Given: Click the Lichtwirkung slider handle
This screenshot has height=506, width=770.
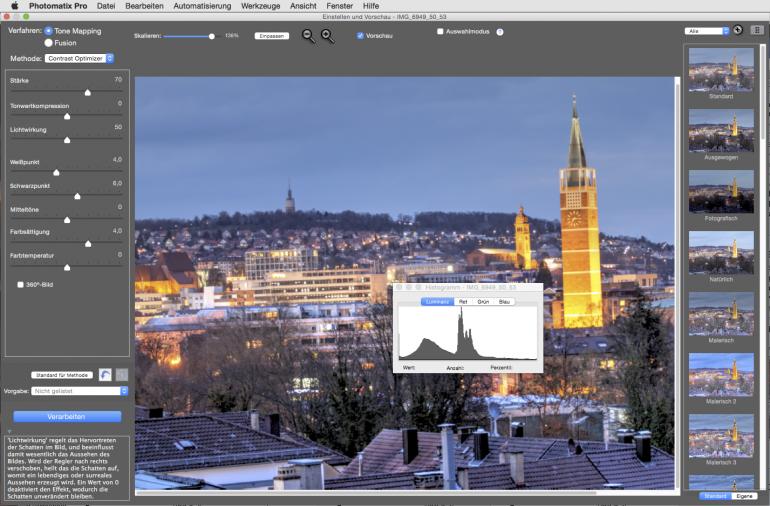Looking at the screenshot, I should pos(67,140).
